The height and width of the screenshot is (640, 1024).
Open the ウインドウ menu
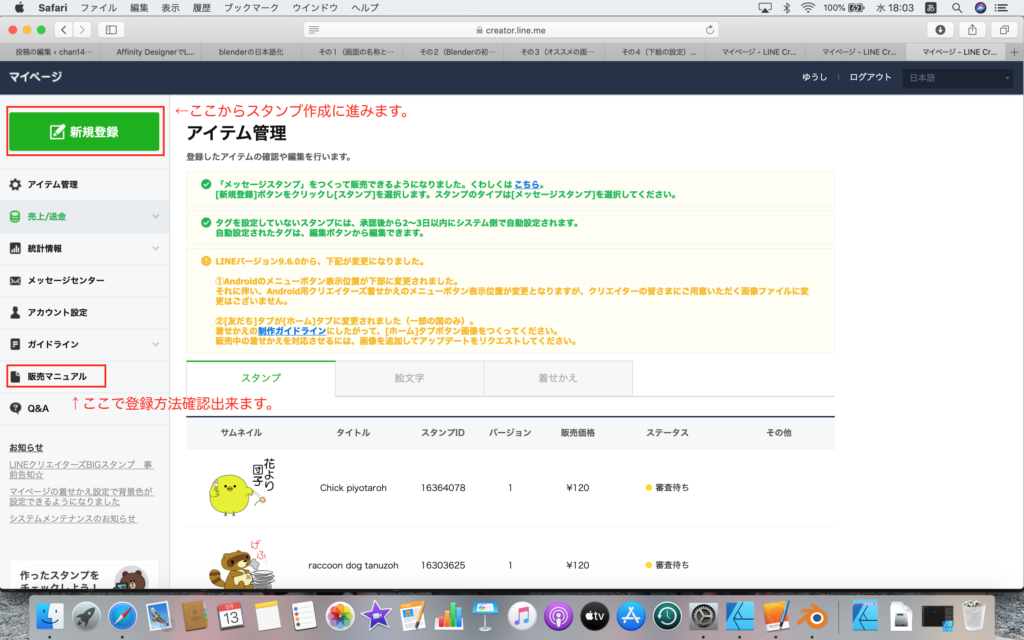315,8
